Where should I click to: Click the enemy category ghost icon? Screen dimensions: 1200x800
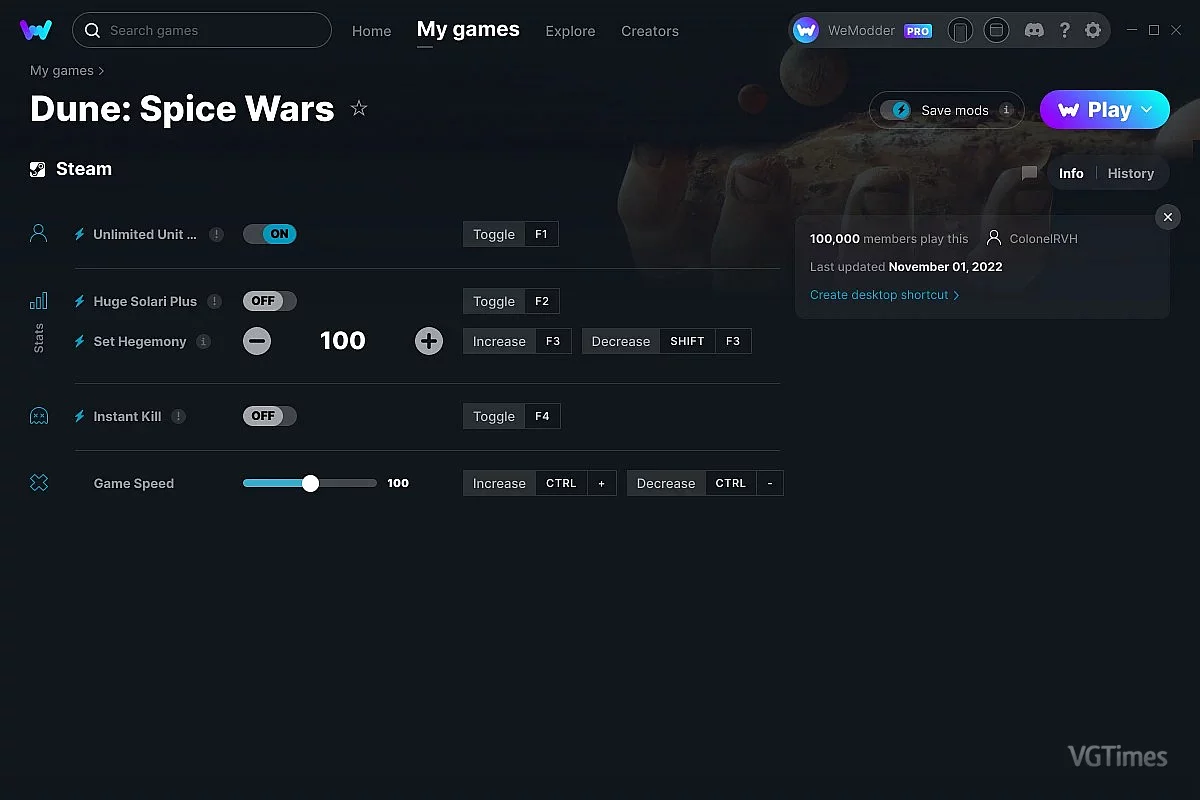[x=38, y=416]
